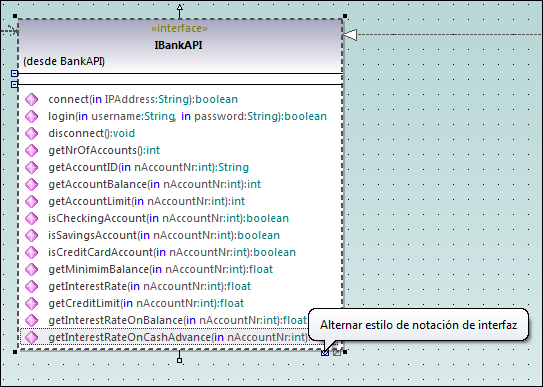Toggle interface notation style icon
The width and height of the screenshot is (543, 387).
325,353
